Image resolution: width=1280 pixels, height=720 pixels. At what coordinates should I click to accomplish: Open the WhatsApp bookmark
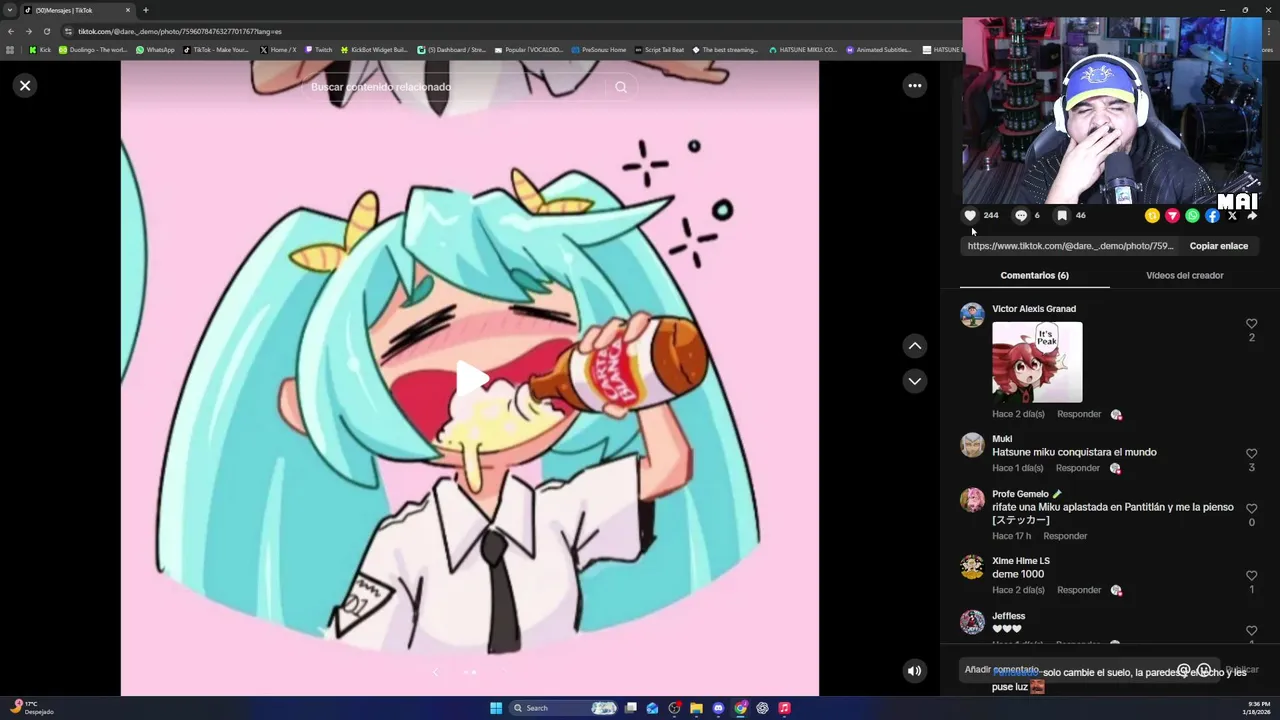[x=155, y=50]
